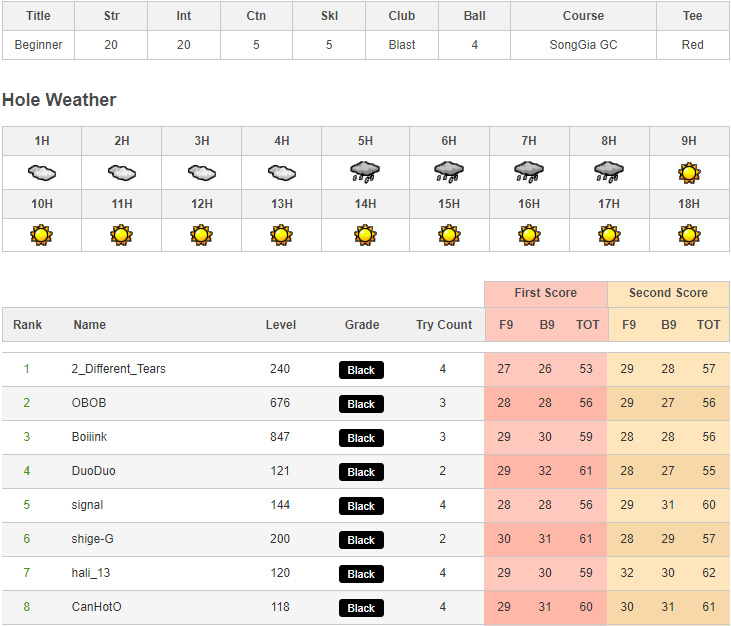Click the cloudy icon under 3H

(202, 172)
